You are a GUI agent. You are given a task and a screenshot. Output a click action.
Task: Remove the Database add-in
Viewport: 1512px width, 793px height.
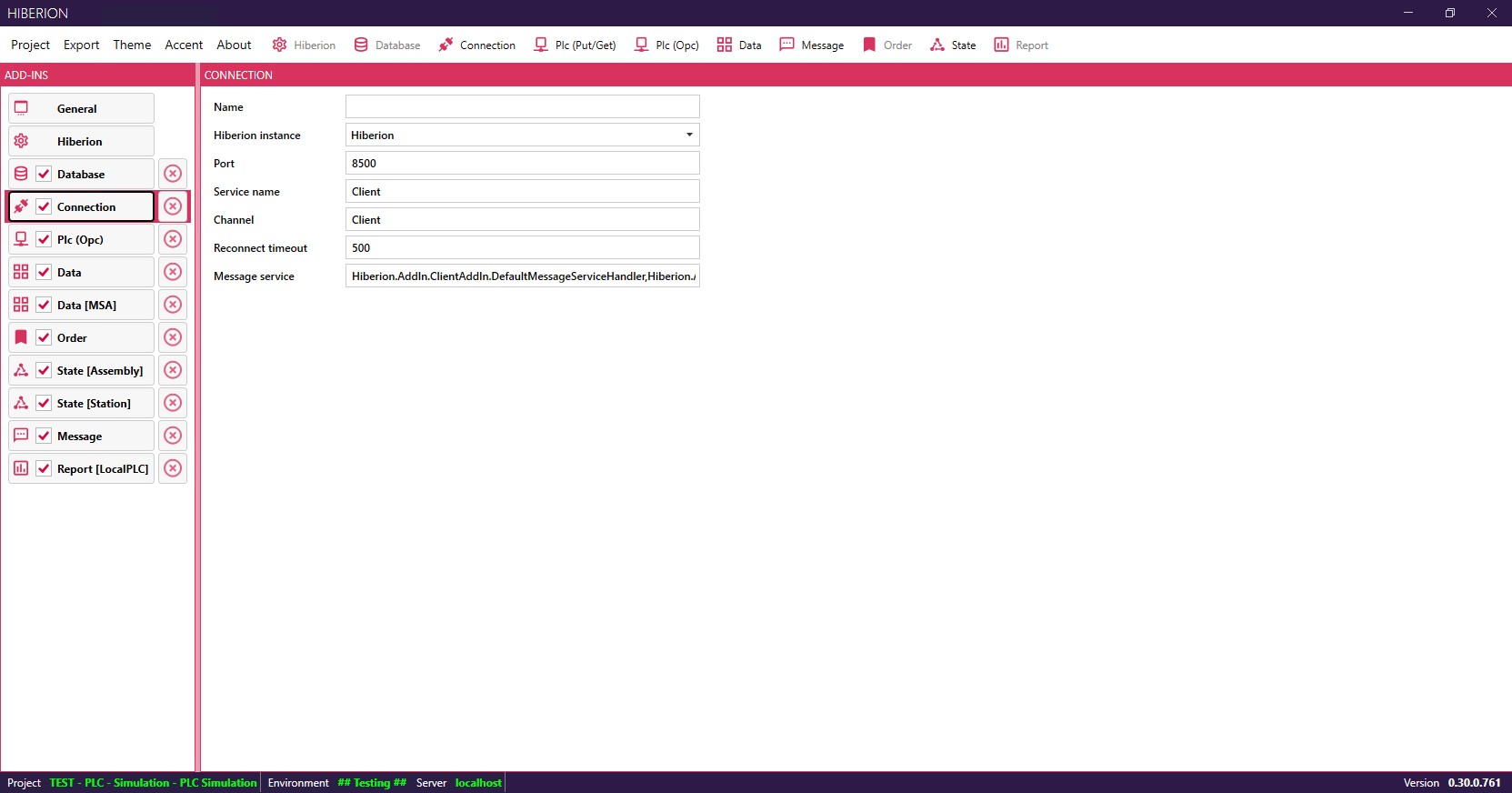point(173,174)
